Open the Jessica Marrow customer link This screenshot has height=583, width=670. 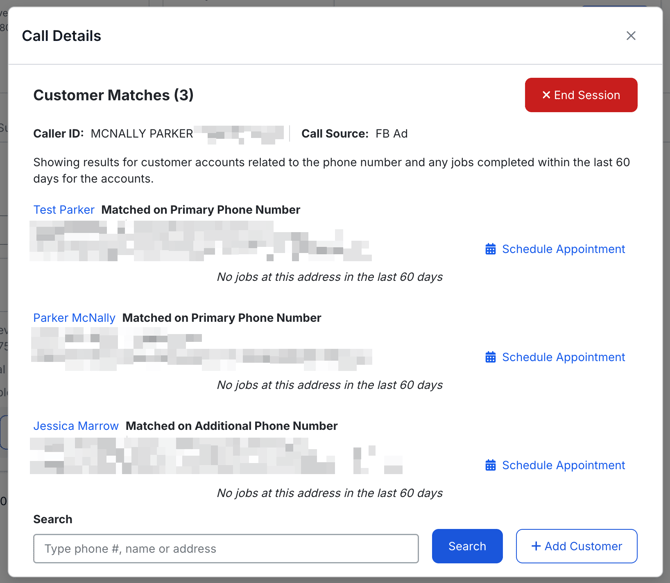tap(76, 426)
